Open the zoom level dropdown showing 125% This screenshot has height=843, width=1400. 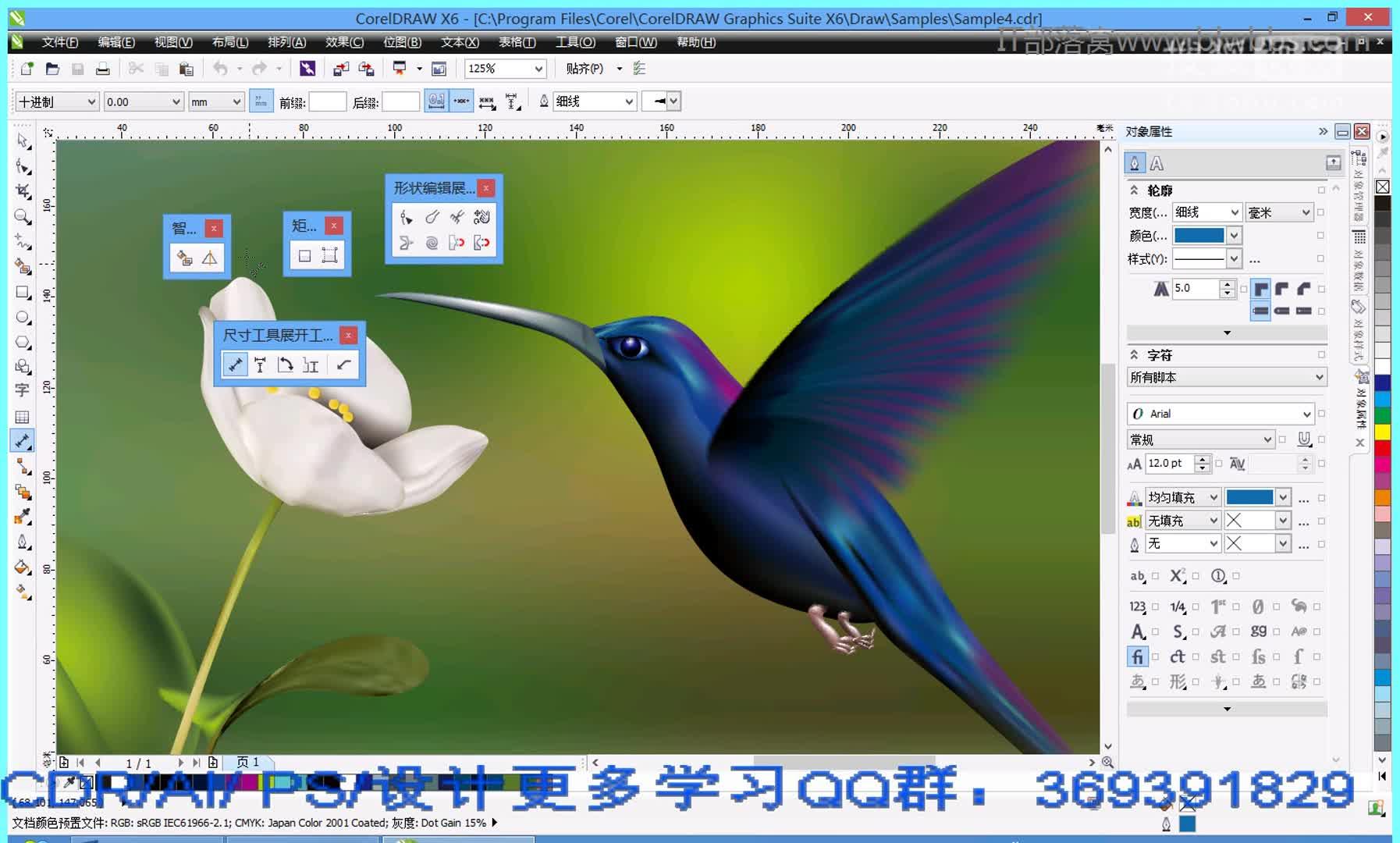[538, 69]
